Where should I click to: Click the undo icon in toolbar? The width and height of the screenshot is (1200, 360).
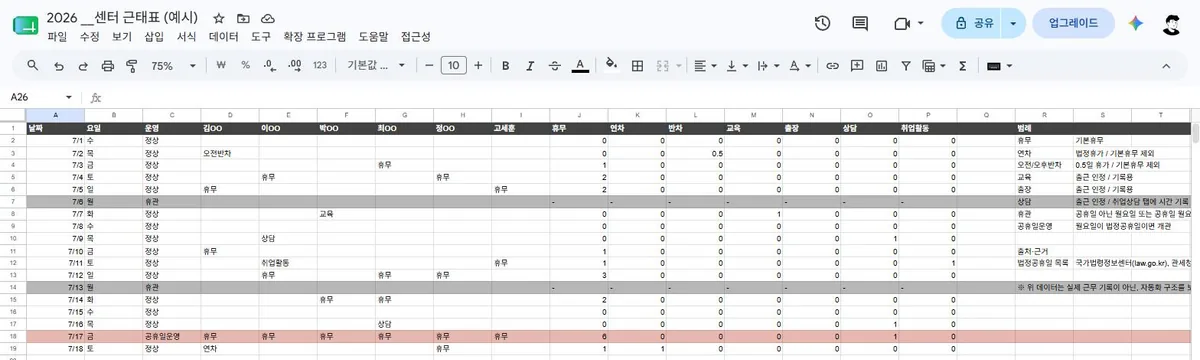coord(58,65)
